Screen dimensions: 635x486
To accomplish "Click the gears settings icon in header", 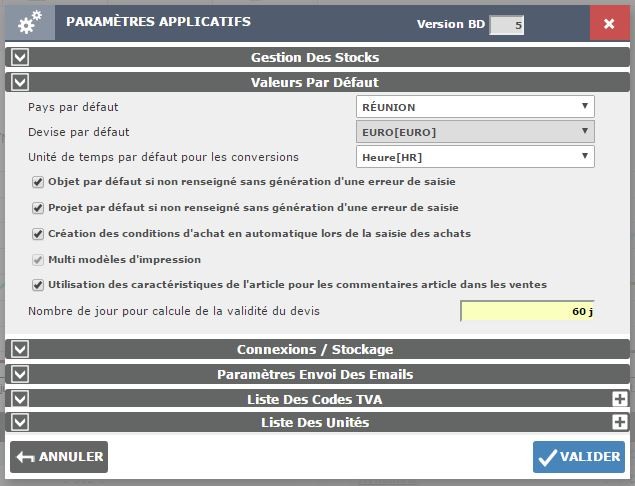I will [x=30, y=23].
